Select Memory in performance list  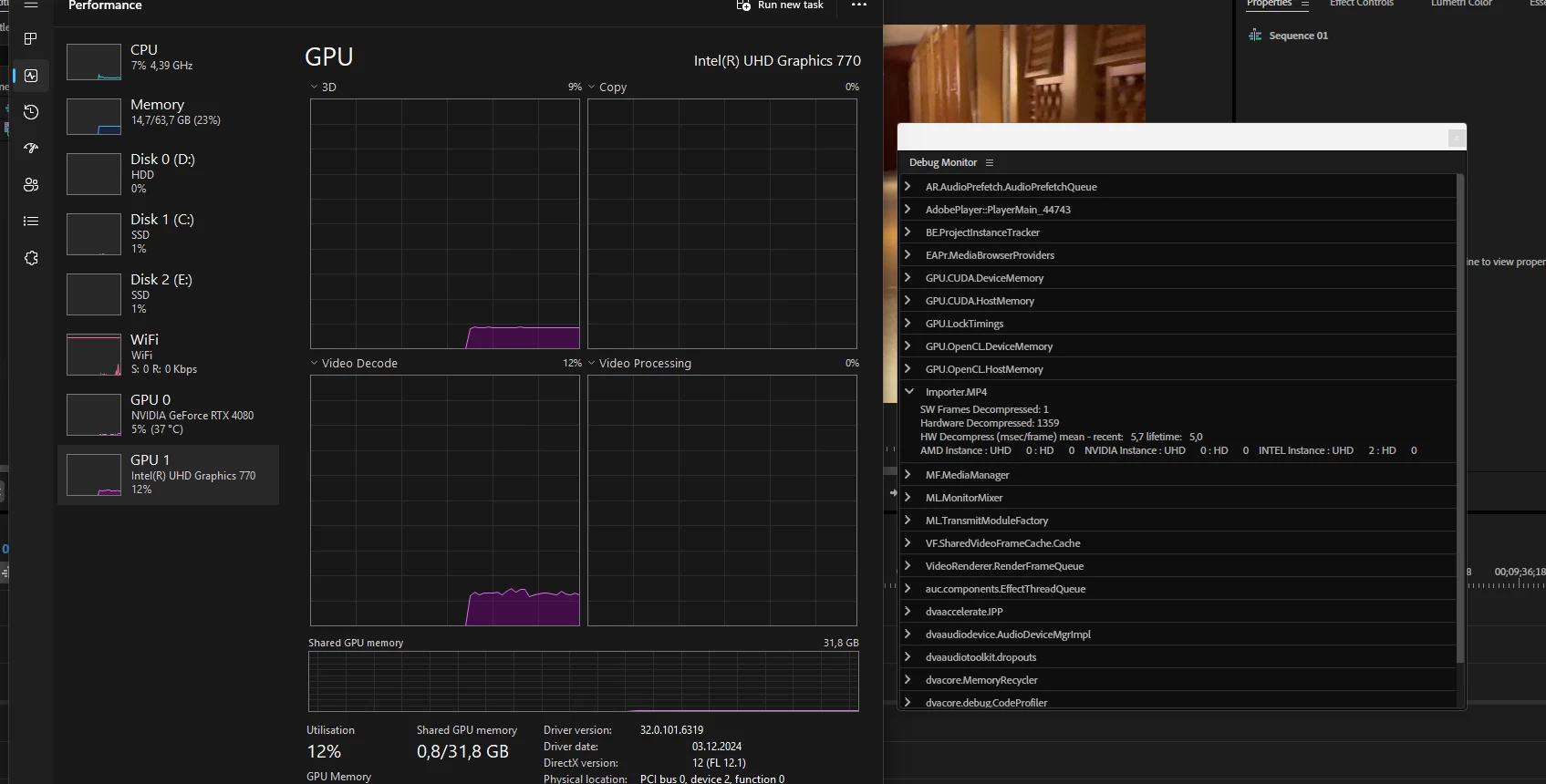pyautogui.click(x=168, y=116)
